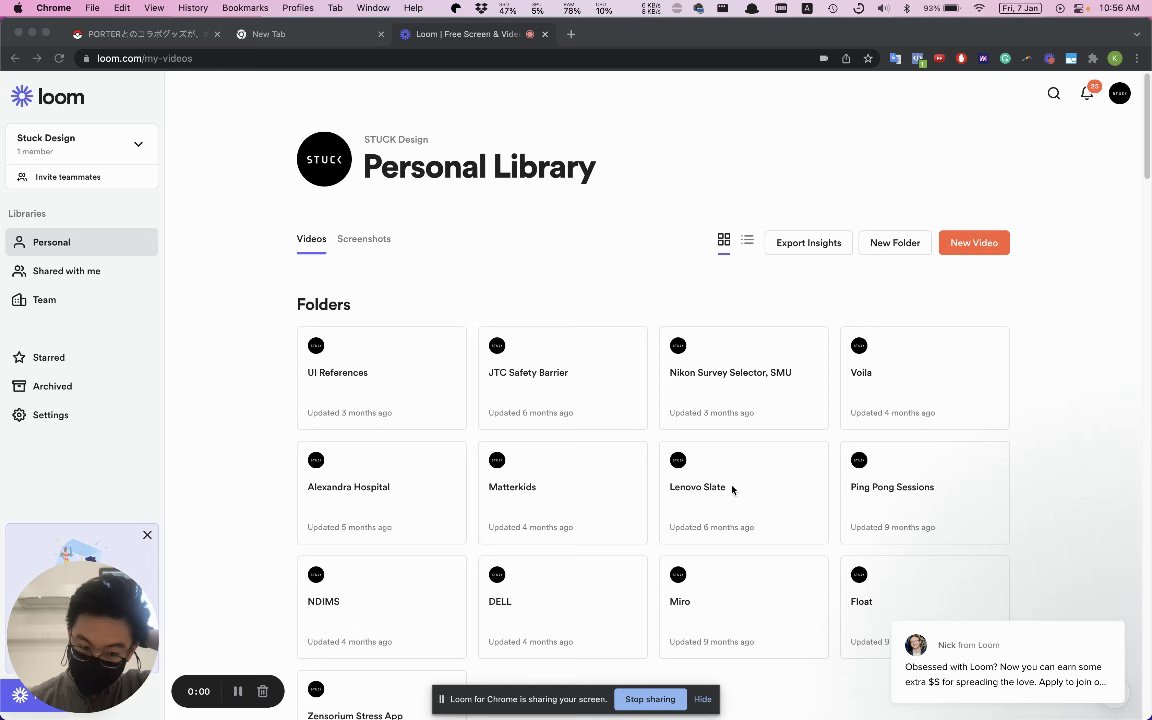Screen dimensions: 1152x720
Task: Close the Loom browser tab
Action: pyautogui.click(x=544, y=34)
